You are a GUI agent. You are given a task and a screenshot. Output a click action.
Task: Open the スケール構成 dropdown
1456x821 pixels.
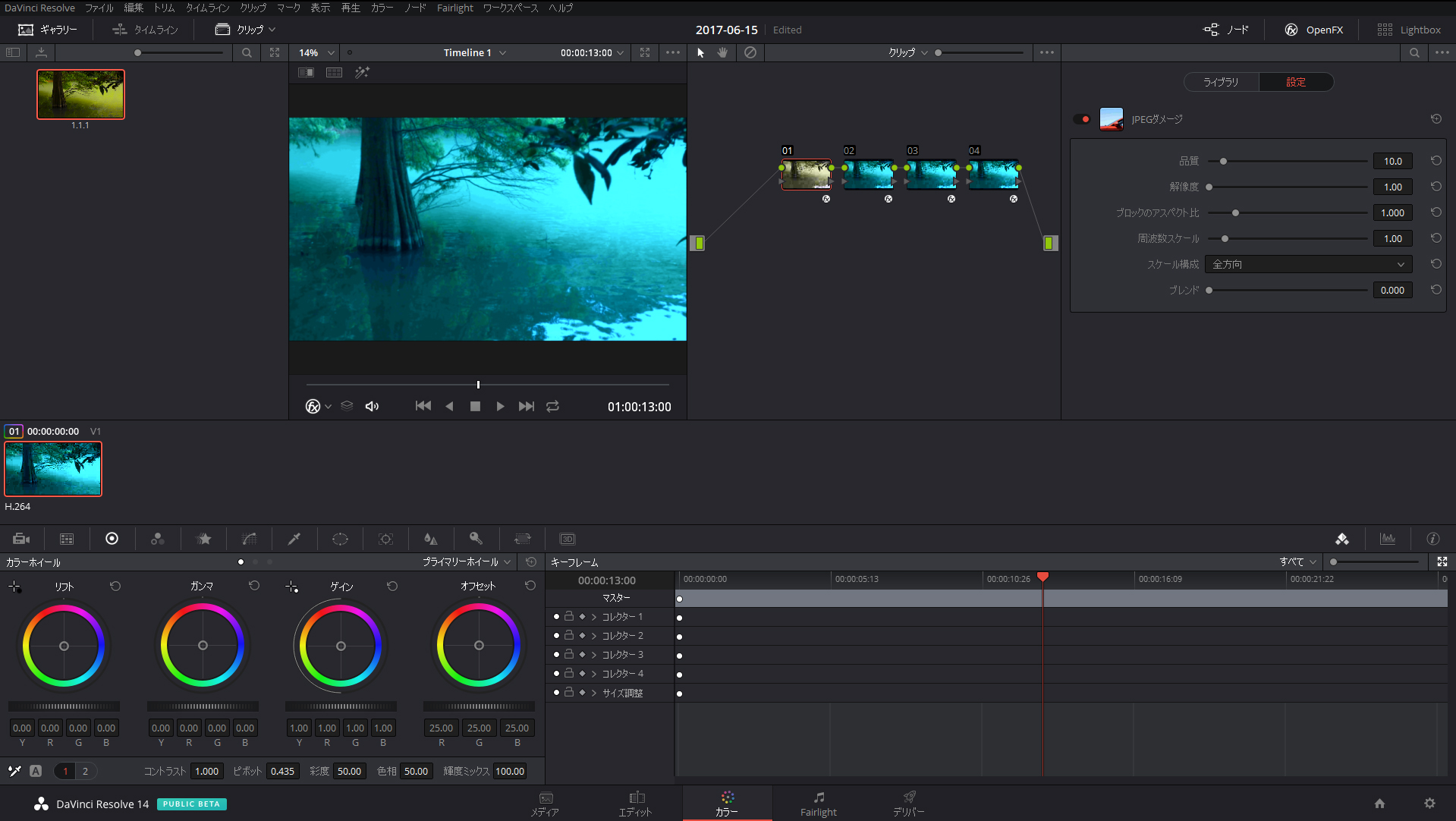pos(1308,264)
